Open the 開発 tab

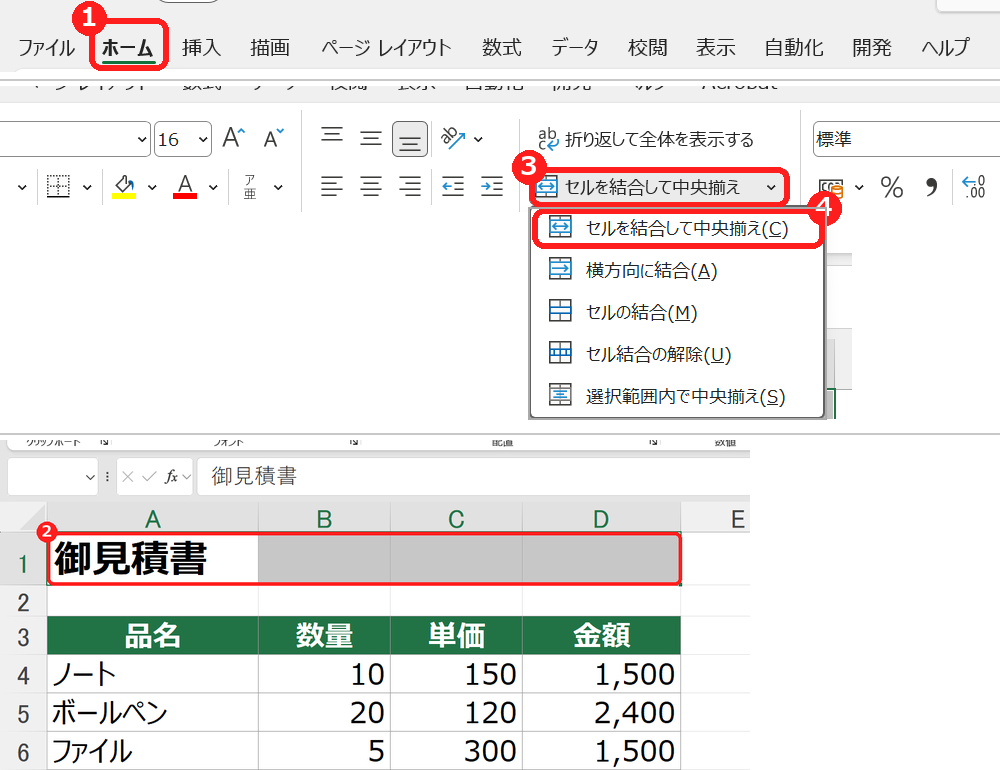[872, 48]
